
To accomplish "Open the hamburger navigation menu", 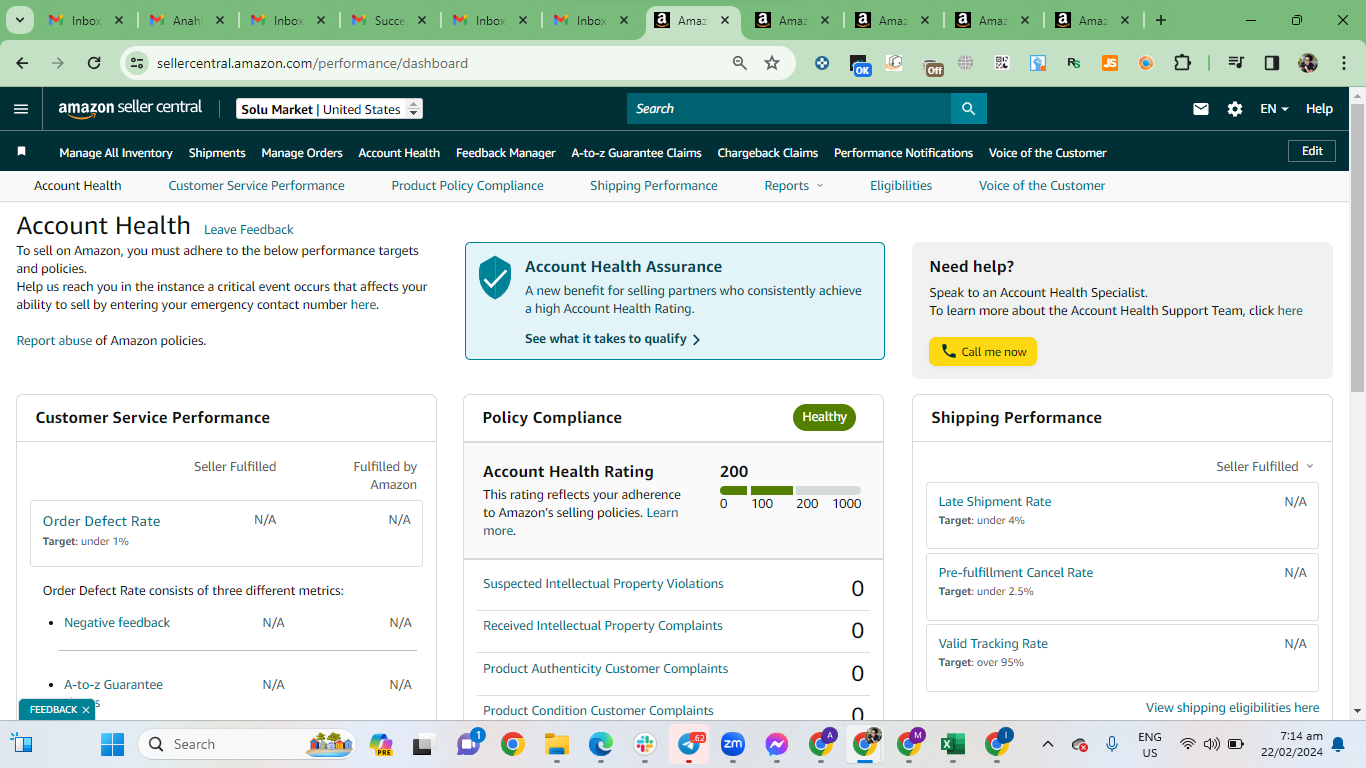I will pos(21,109).
